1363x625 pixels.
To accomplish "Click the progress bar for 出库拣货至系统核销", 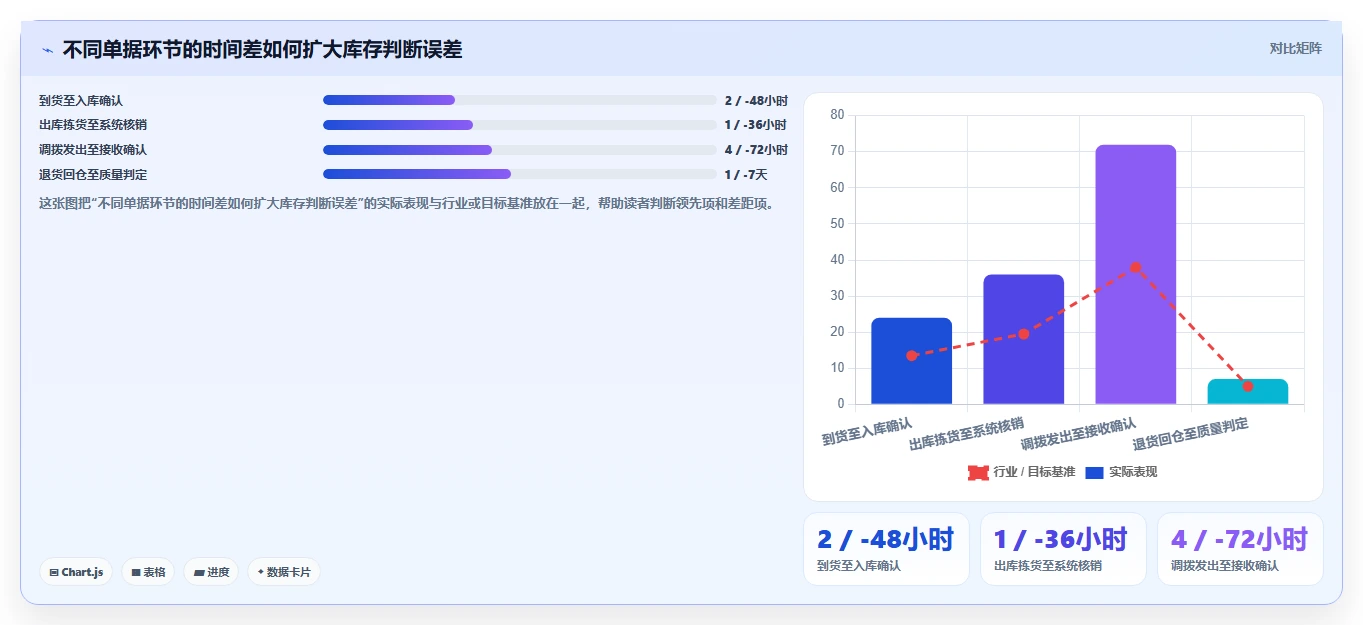I will click(x=520, y=125).
